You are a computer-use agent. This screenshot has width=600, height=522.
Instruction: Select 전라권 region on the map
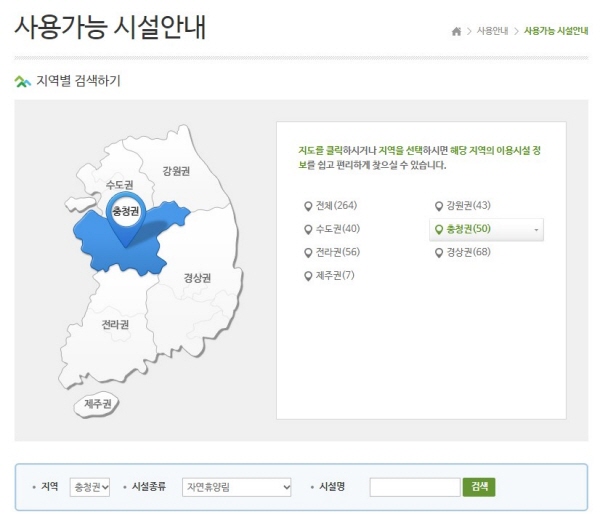point(115,325)
